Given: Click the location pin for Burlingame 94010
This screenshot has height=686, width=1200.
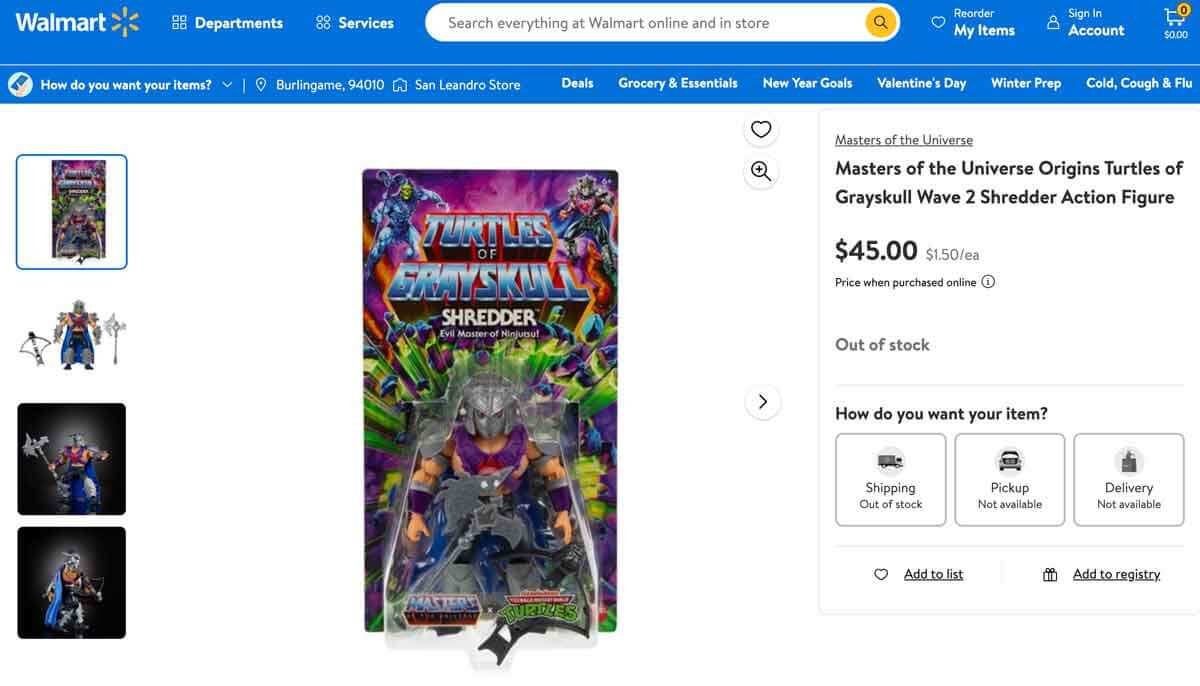Looking at the screenshot, I should 261,85.
